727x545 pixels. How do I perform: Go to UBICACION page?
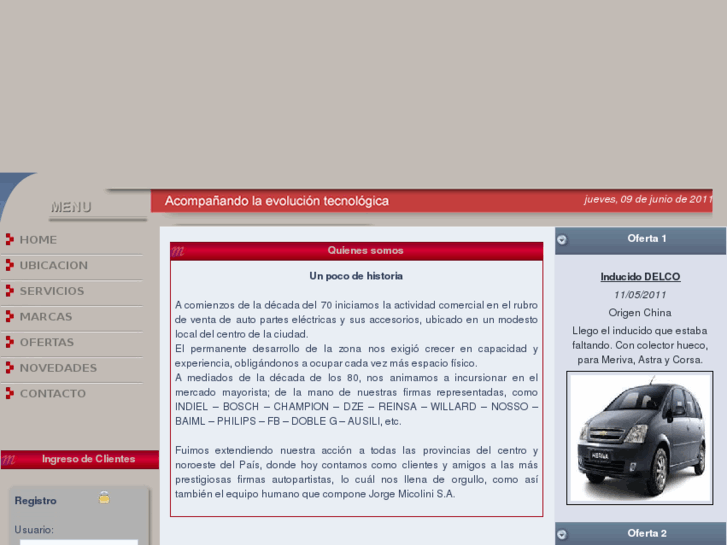[53, 265]
